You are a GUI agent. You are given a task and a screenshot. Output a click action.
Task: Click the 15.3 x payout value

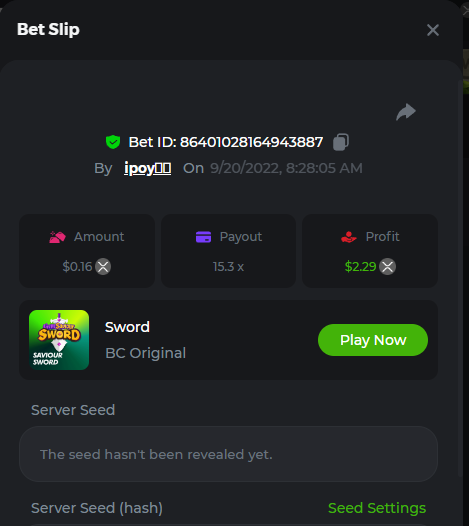(228, 267)
